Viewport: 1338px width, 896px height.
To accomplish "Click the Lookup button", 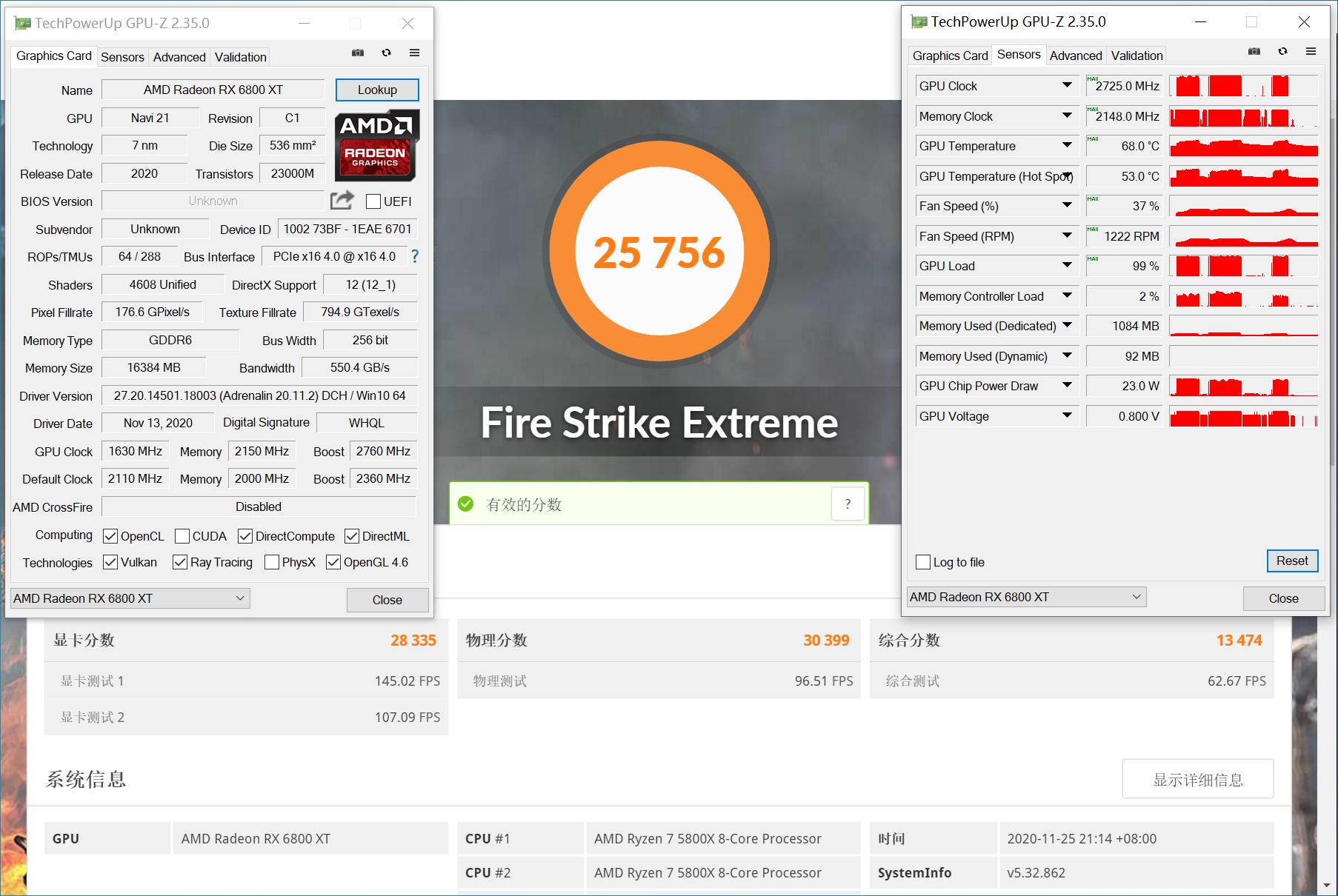I will (377, 90).
